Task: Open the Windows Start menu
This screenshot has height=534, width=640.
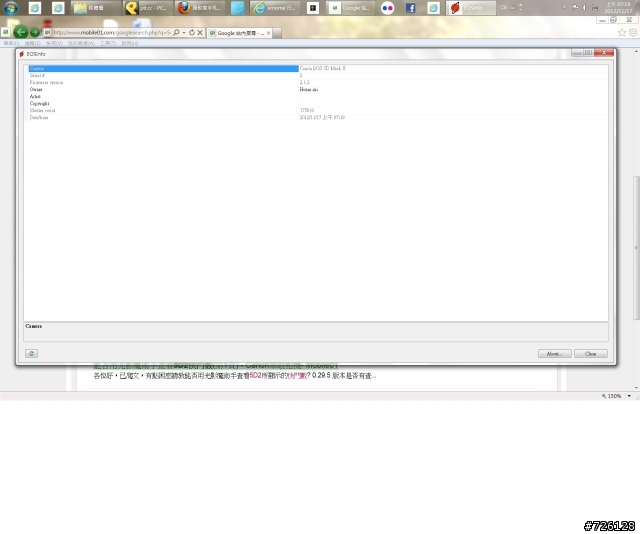Action: 10,8
